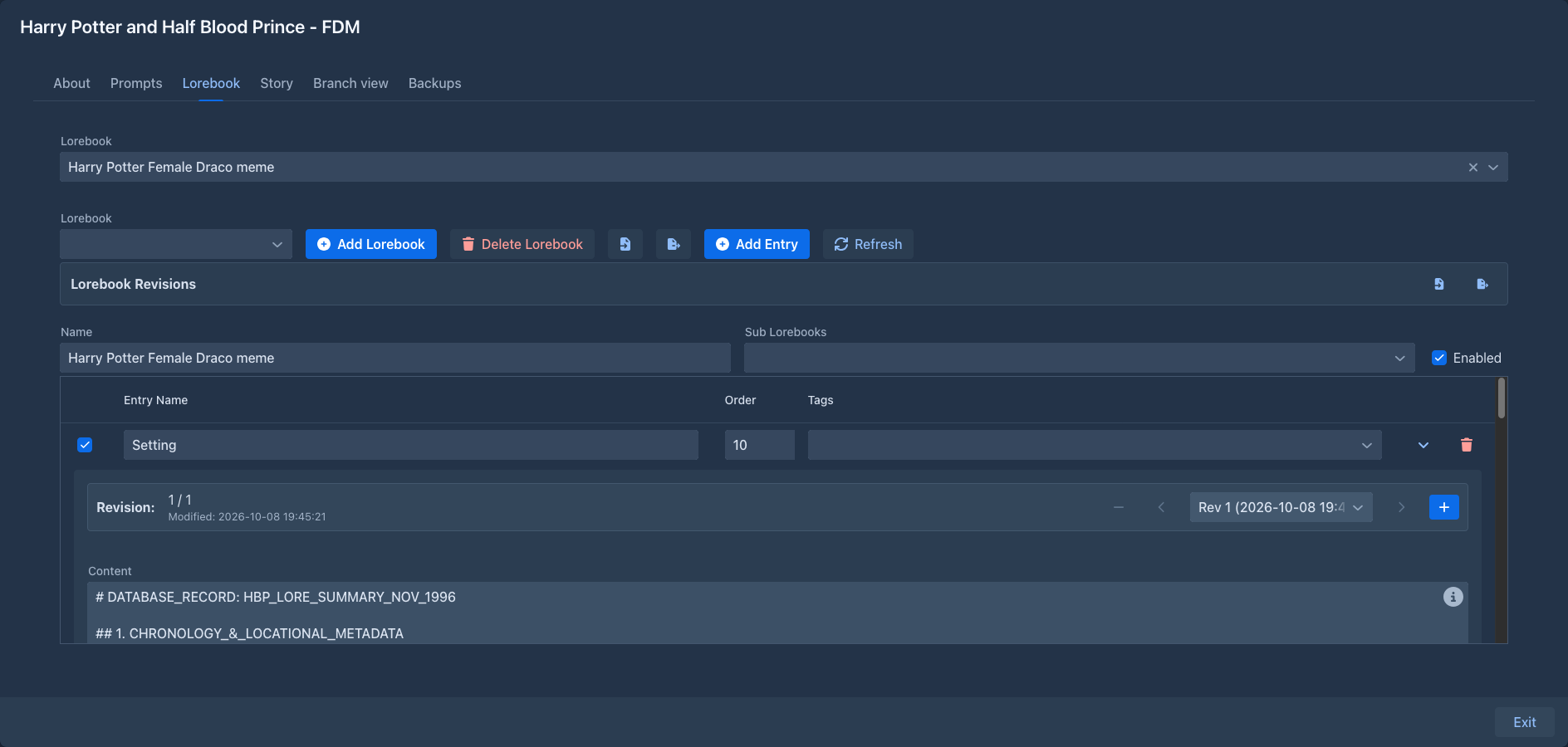The width and height of the screenshot is (1568, 747).
Task: Click the Add Lorebook button
Action: 371,244
